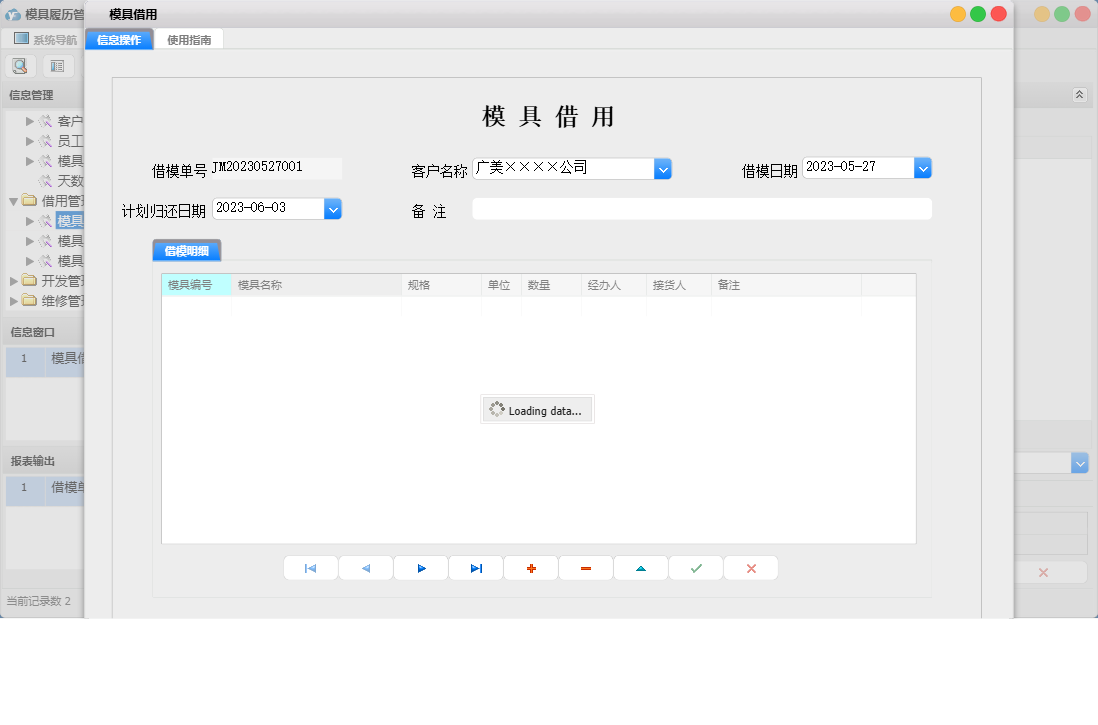Open the 借模日期 date picker dropdown
Image resolution: width=1098 pixels, height=725 pixels.
922,167
